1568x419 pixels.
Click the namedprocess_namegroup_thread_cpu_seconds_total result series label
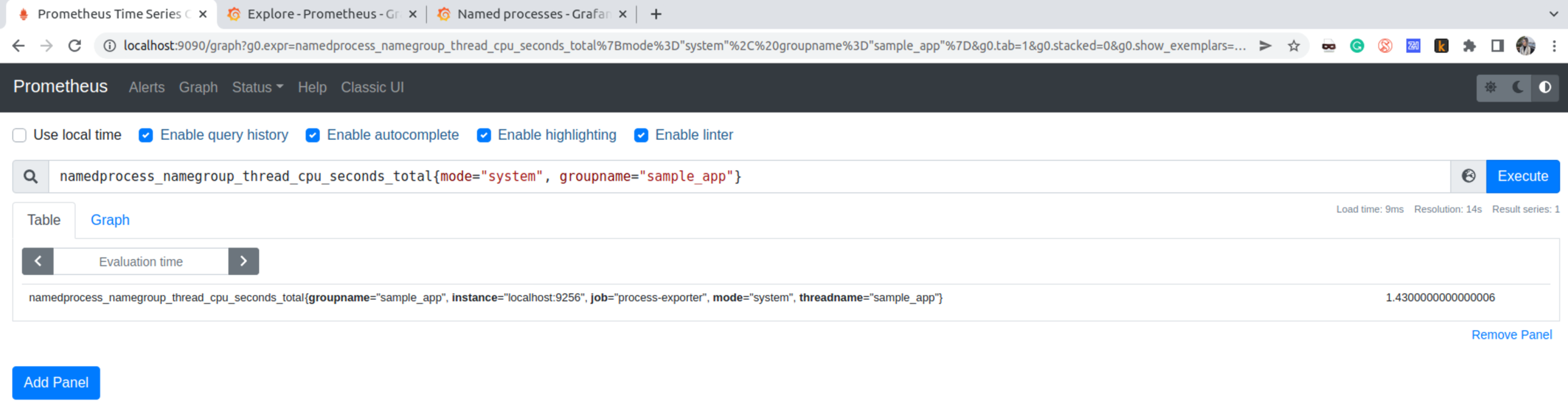coord(486,298)
